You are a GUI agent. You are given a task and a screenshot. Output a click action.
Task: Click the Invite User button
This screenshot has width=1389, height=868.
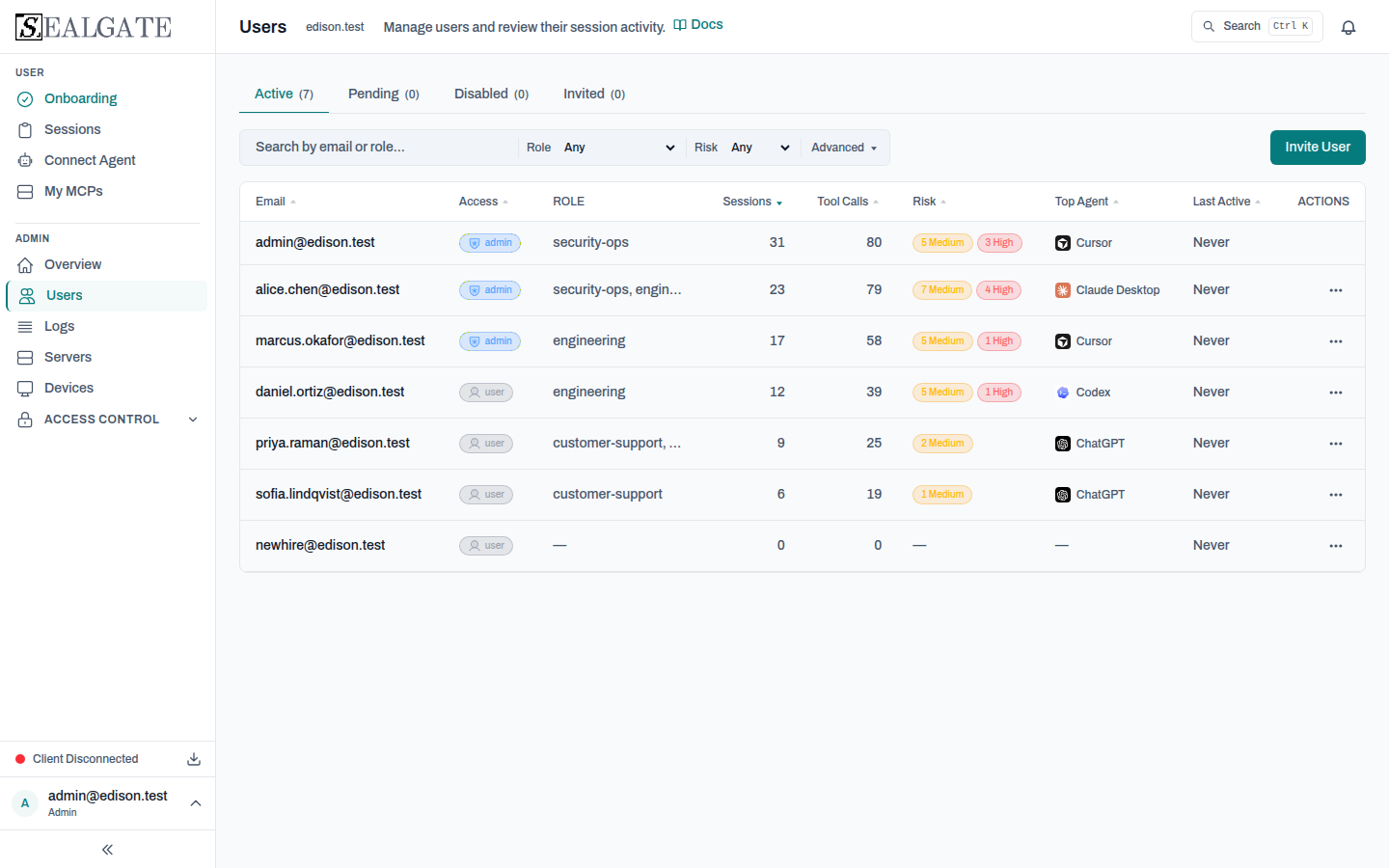click(x=1318, y=148)
